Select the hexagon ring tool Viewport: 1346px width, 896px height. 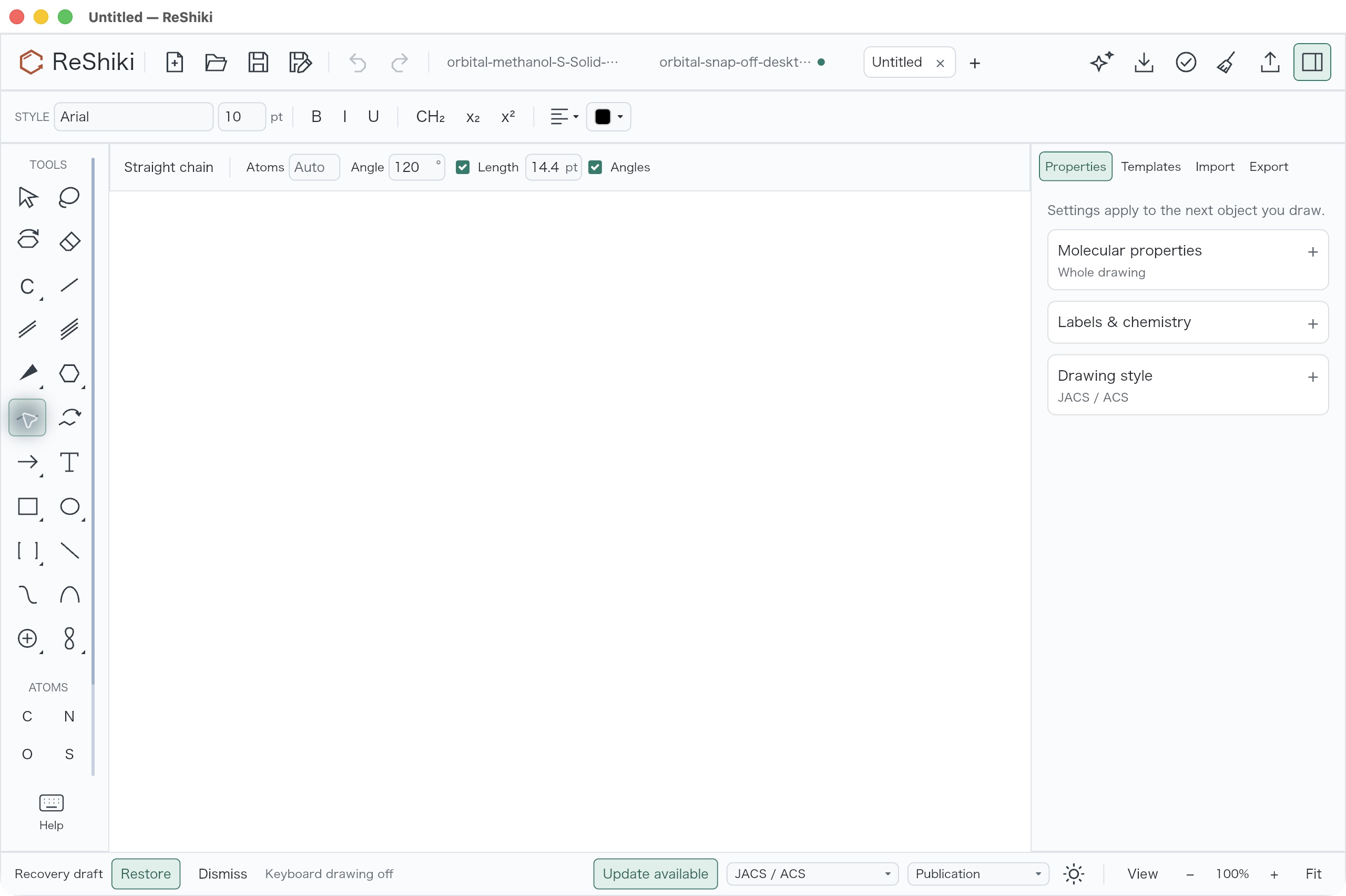[x=69, y=373]
